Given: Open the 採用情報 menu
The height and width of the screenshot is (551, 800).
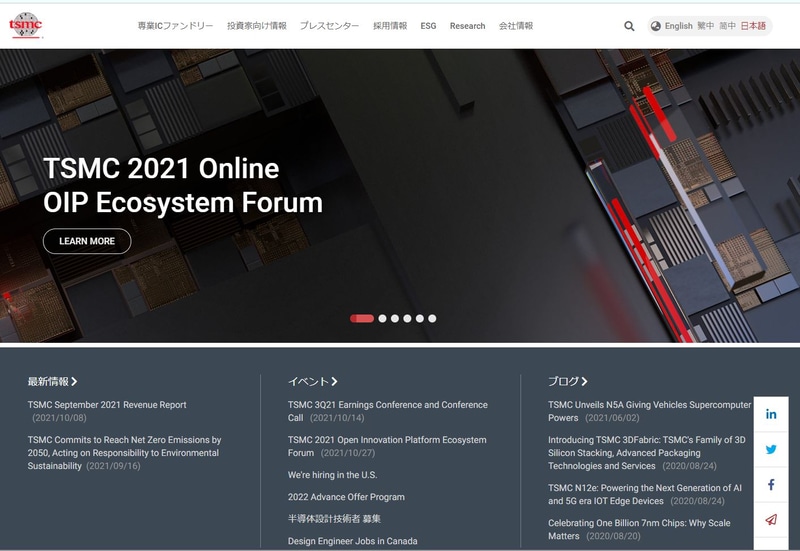Looking at the screenshot, I should click(x=390, y=26).
